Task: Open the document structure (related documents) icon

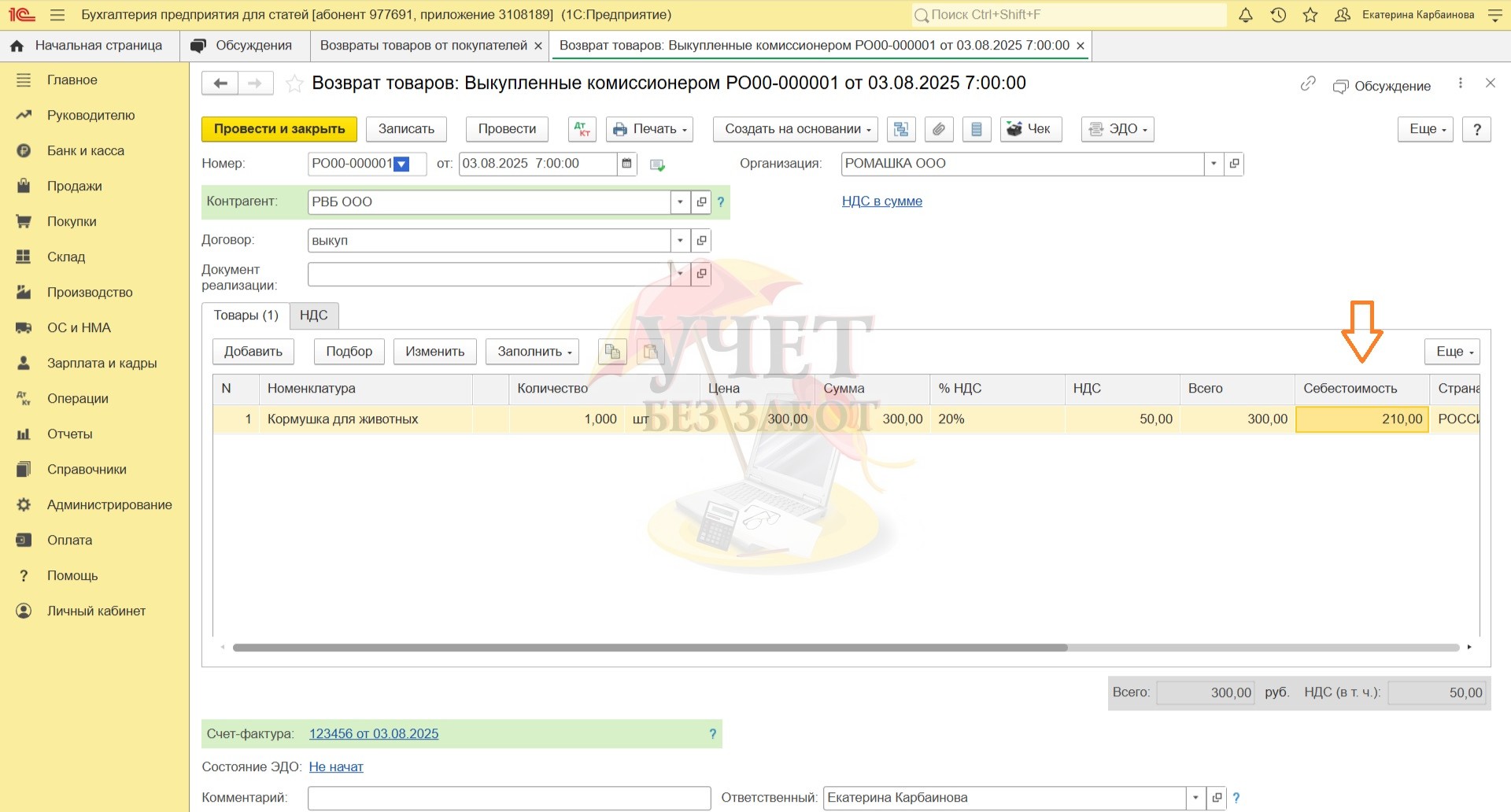Action: click(x=901, y=129)
